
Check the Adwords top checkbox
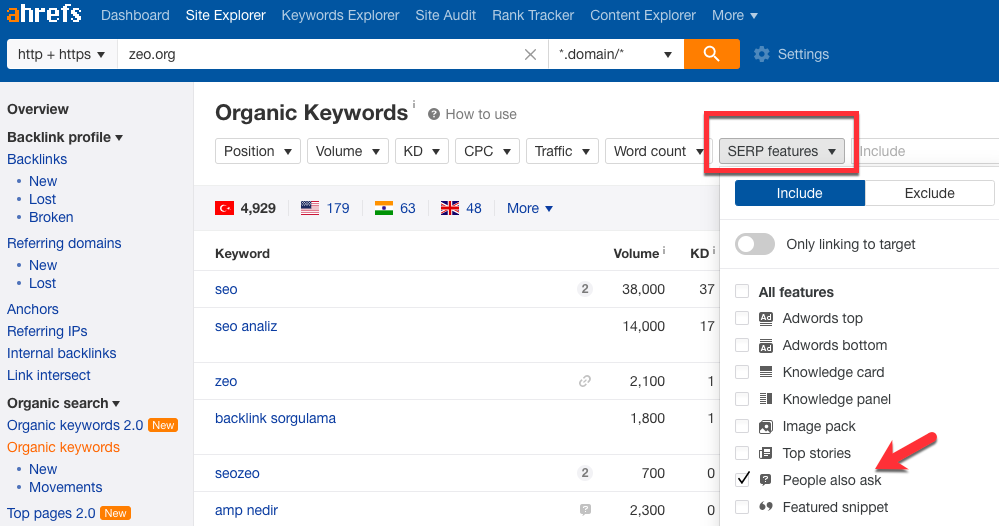pos(742,318)
